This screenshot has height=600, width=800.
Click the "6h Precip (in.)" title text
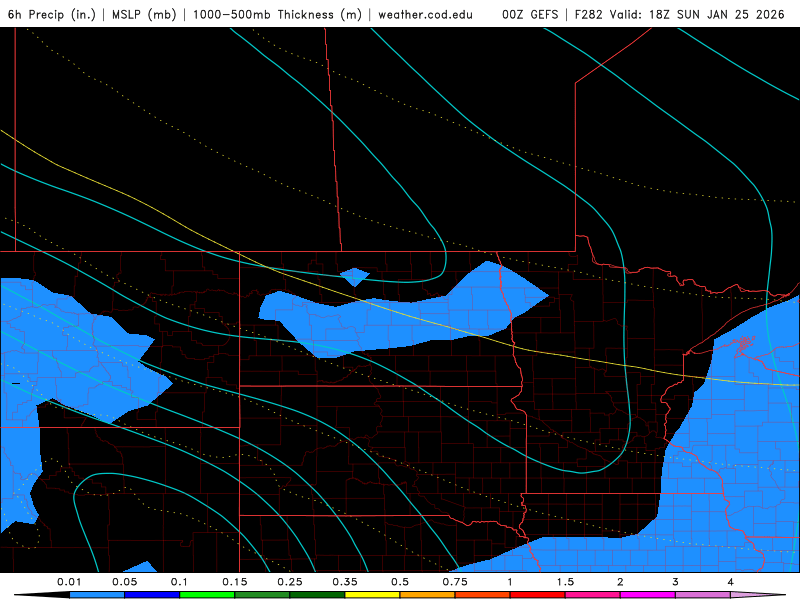[x=52, y=14]
